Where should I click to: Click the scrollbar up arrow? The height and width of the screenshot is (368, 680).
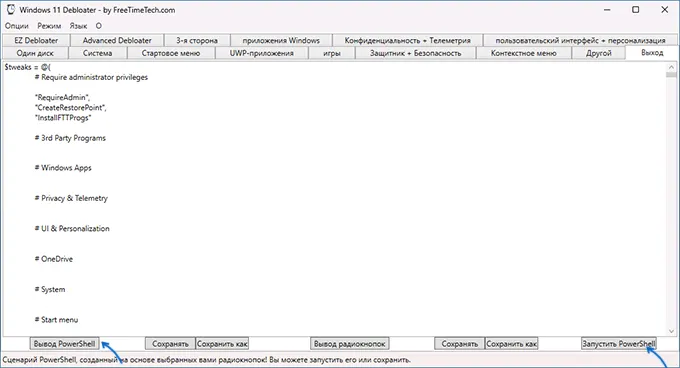(671, 67)
